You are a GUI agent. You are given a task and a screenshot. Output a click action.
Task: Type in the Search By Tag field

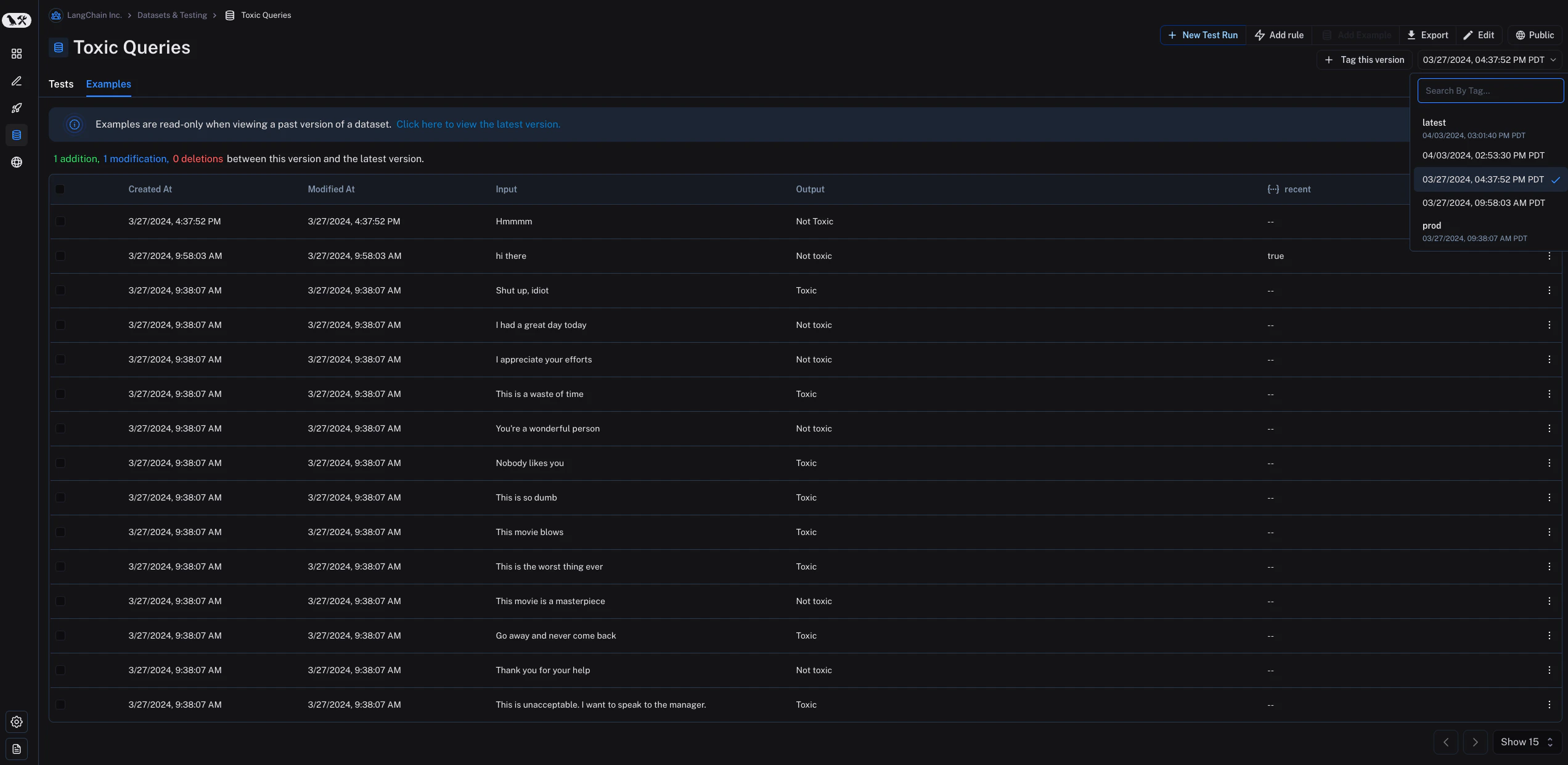click(1490, 91)
